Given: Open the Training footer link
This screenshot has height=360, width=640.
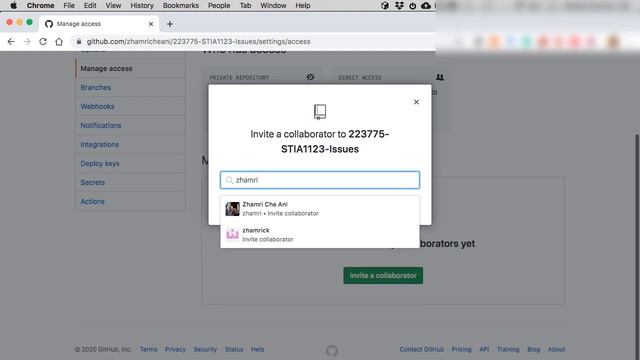Looking at the screenshot, I should (508, 349).
